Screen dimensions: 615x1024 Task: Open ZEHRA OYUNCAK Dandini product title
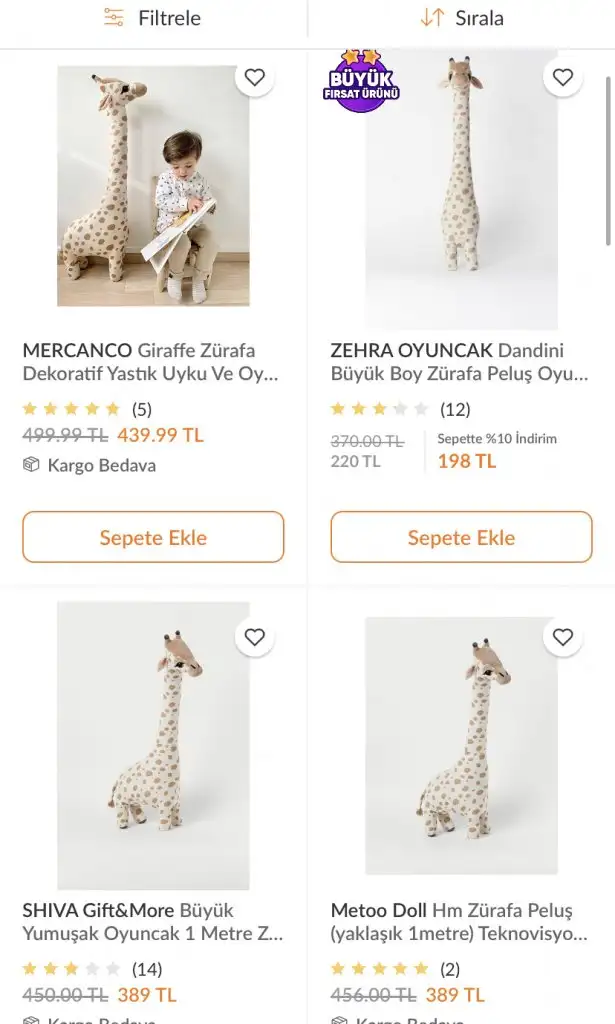[x=460, y=362]
